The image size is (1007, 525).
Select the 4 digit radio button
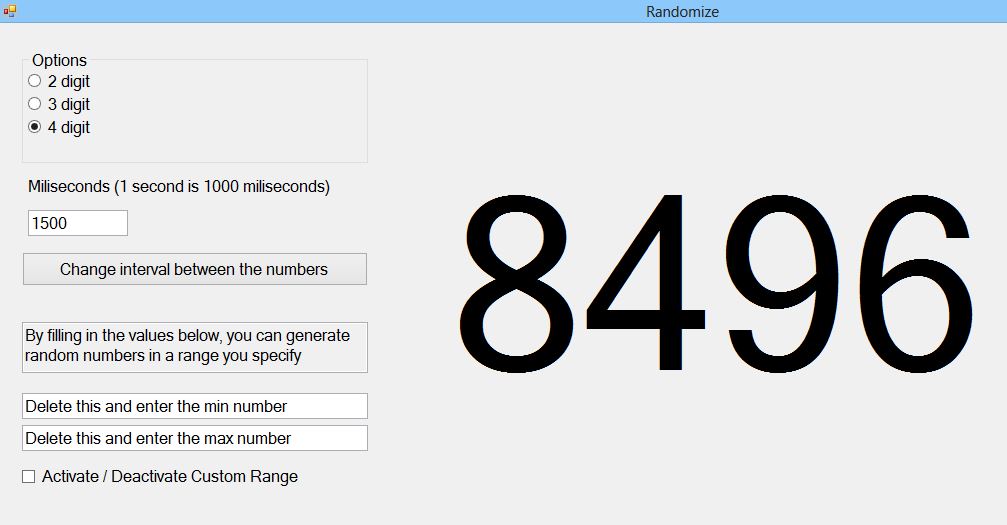[x=35, y=127]
